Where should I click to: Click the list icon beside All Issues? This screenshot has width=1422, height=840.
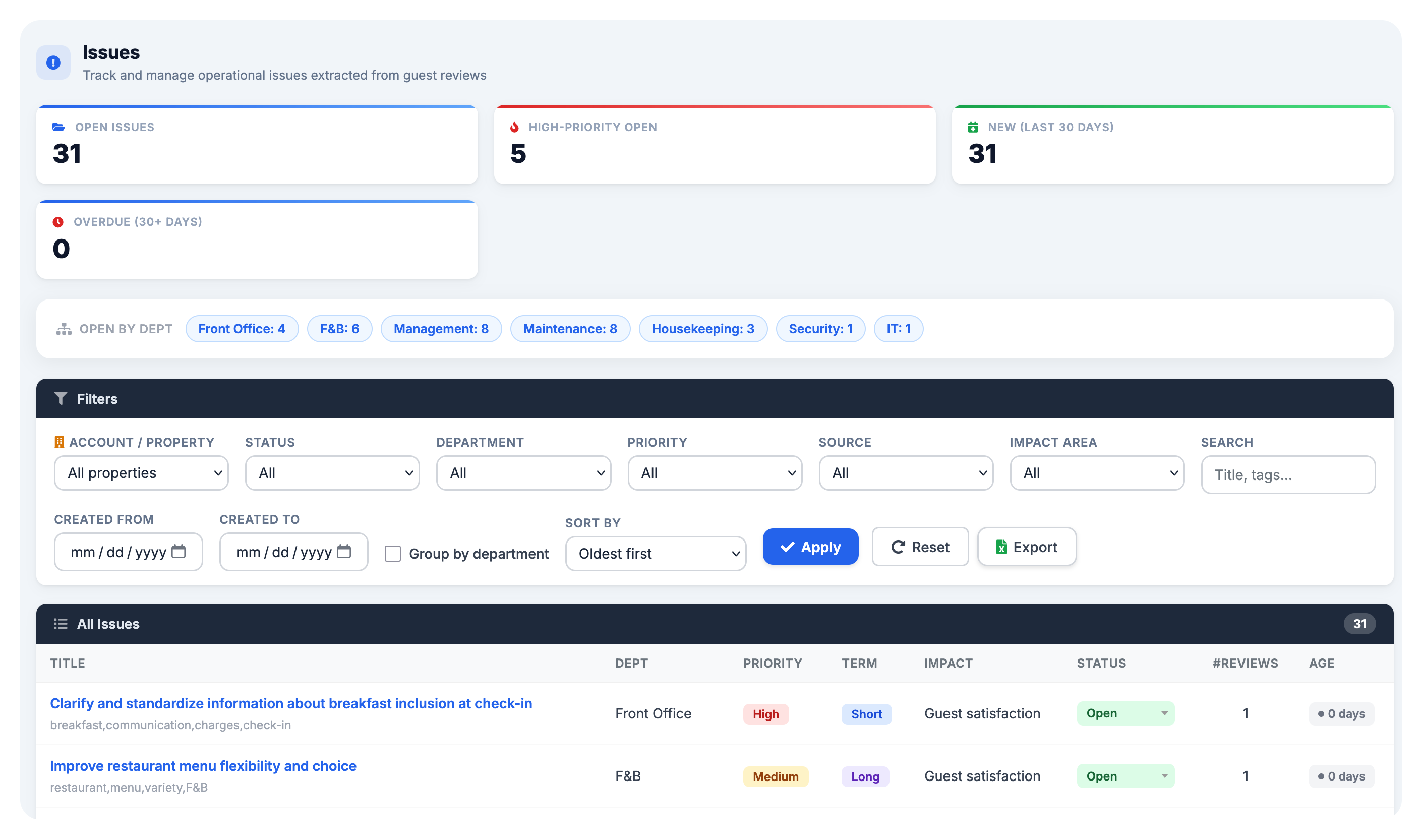[x=61, y=624]
